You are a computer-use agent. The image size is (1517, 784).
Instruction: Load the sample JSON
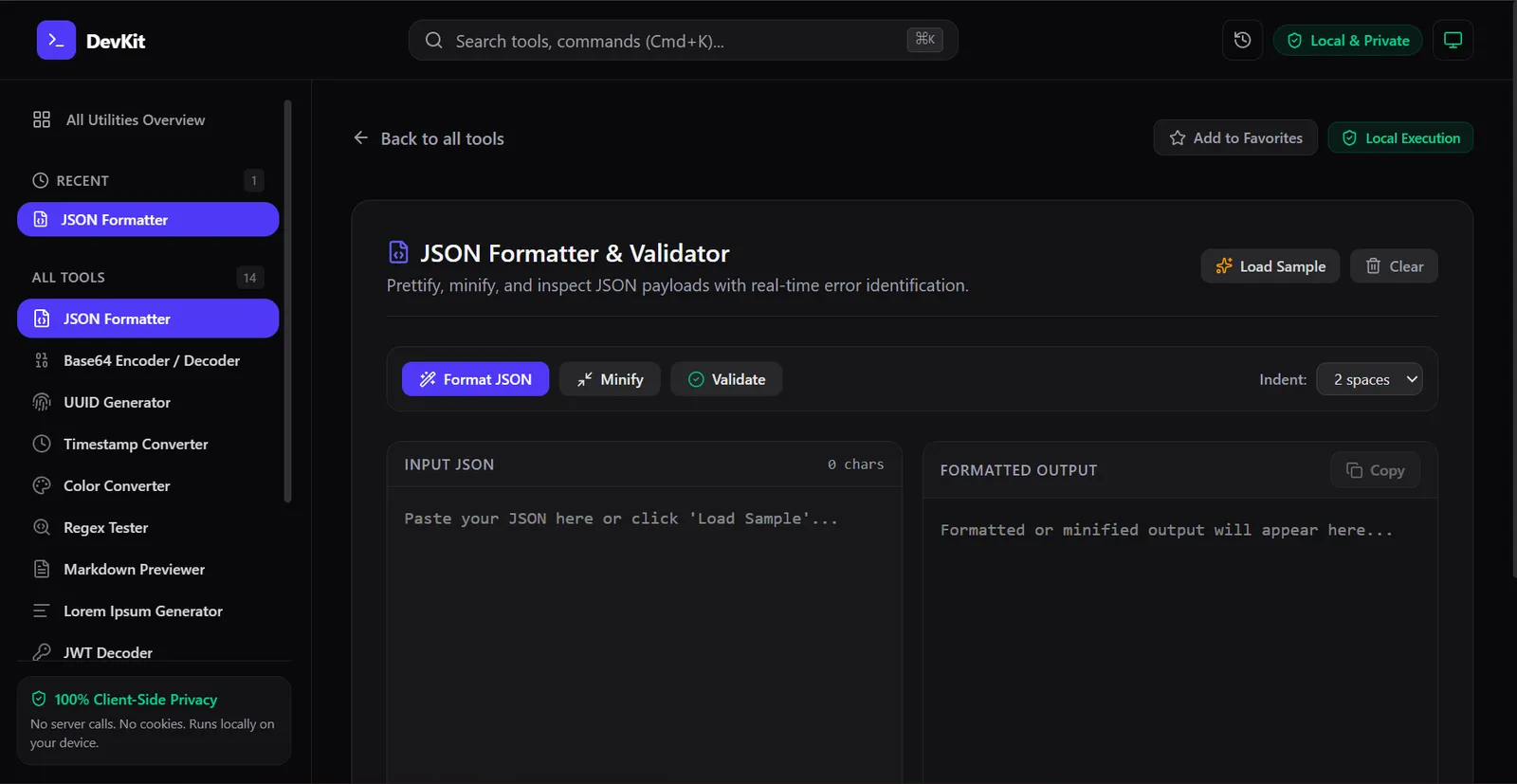[x=1270, y=266]
